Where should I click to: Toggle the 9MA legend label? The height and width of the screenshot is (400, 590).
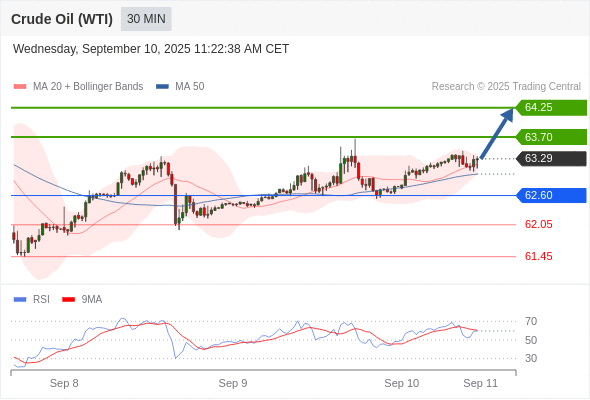click(92, 300)
